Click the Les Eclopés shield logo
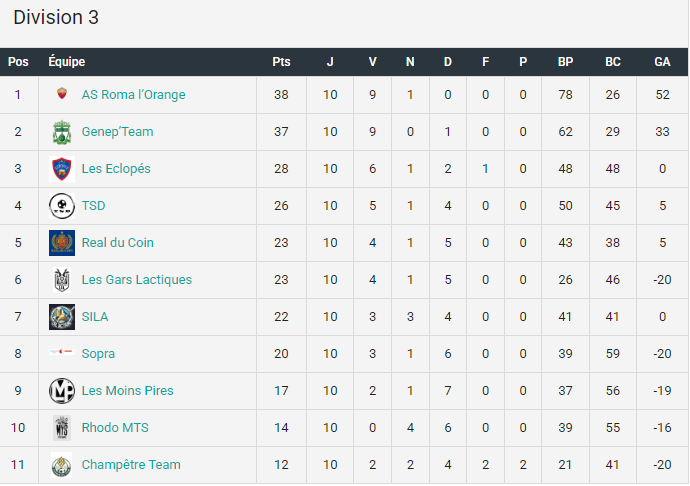The height and width of the screenshot is (486, 690). [x=62, y=169]
